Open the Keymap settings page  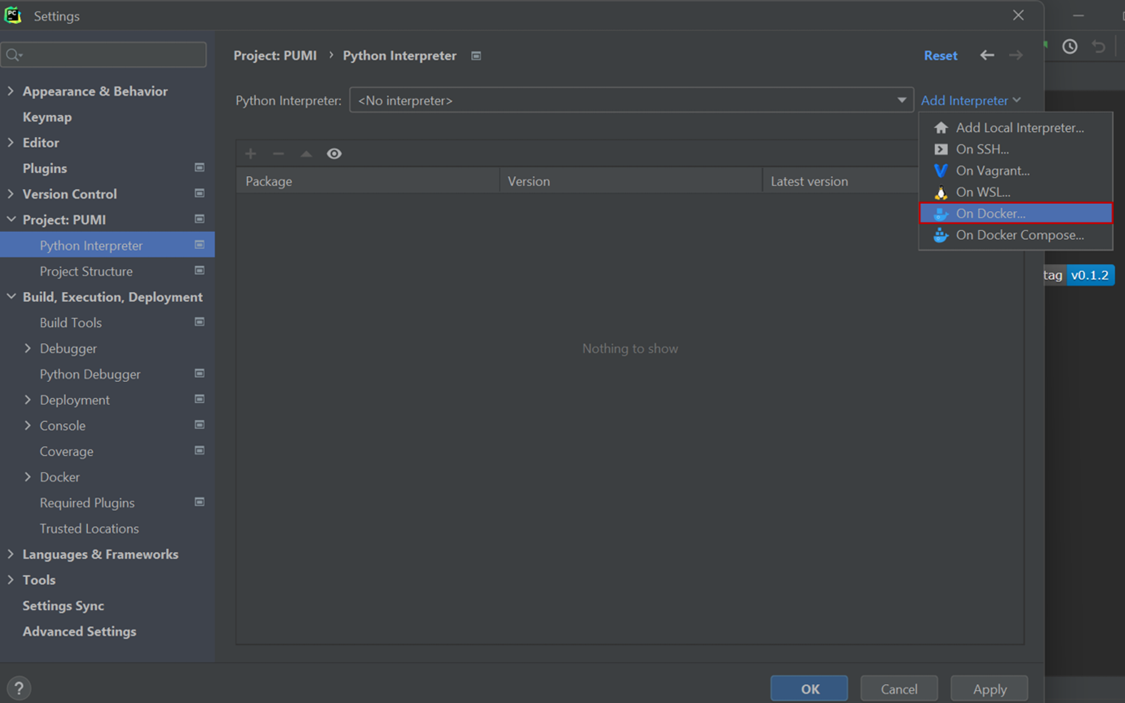(x=47, y=117)
